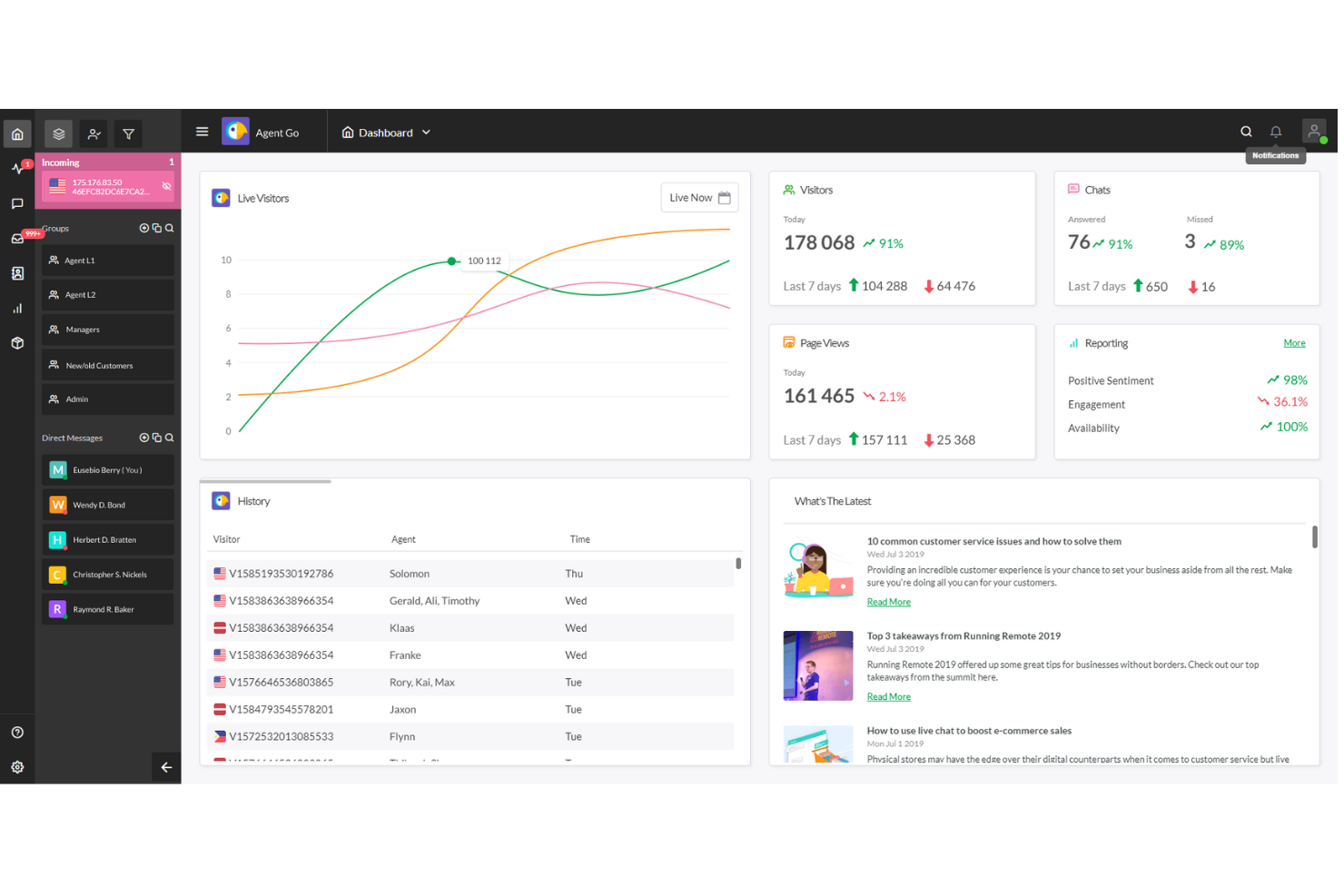1344x896 pixels.
Task: Open direct message with Wendy D. Bond
Action: [107, 504]
